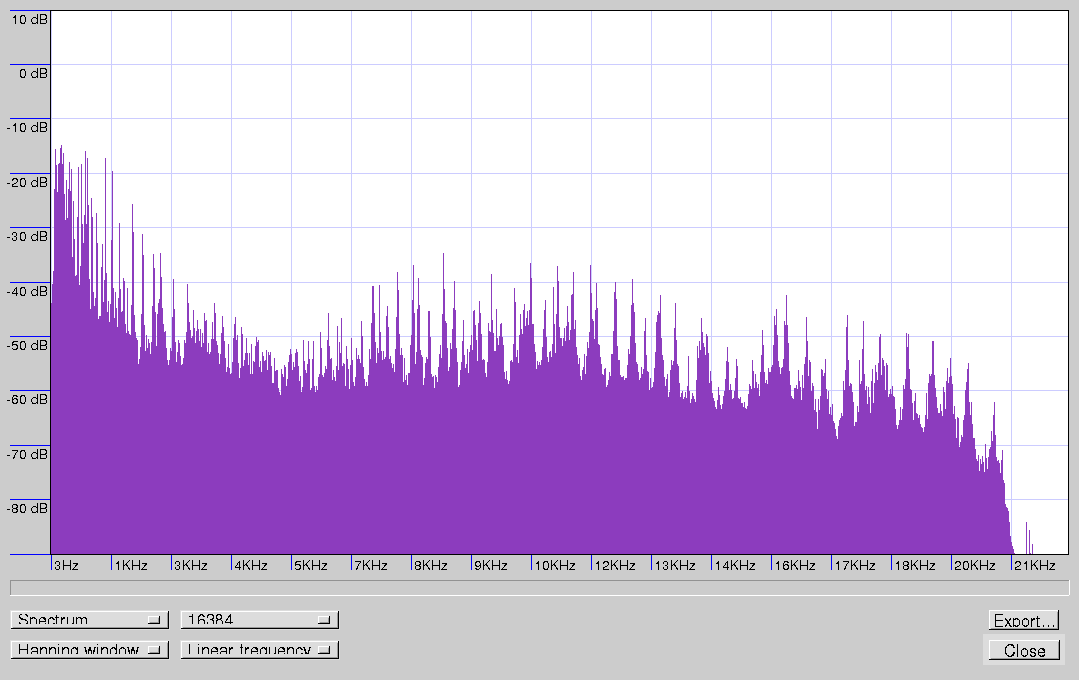Click the 10KHz label on frequency axis
Viewport: 1079px width, 680px height.
click(x=555, y=566)
